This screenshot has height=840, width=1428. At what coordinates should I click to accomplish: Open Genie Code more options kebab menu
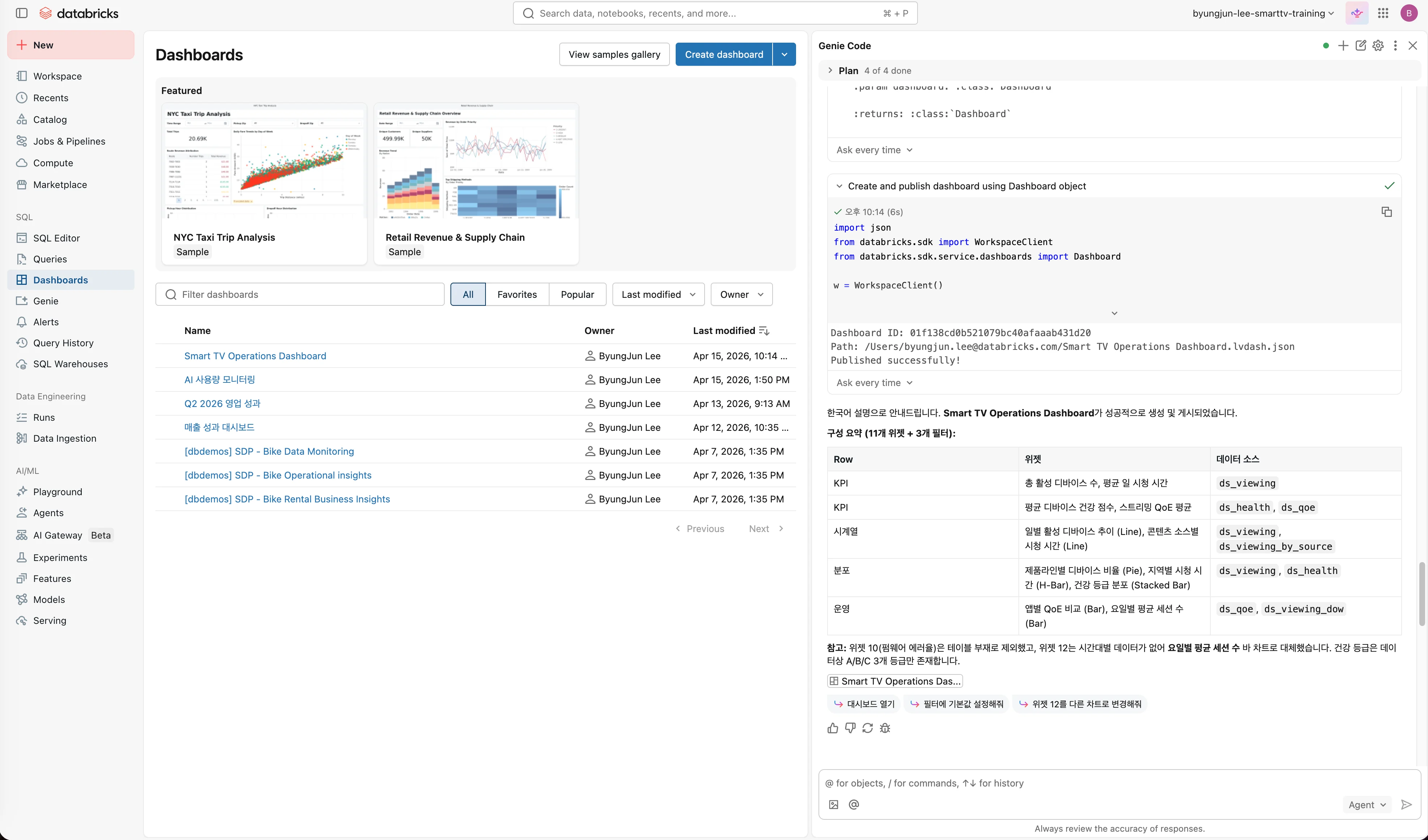click(x=1395, y=46)
